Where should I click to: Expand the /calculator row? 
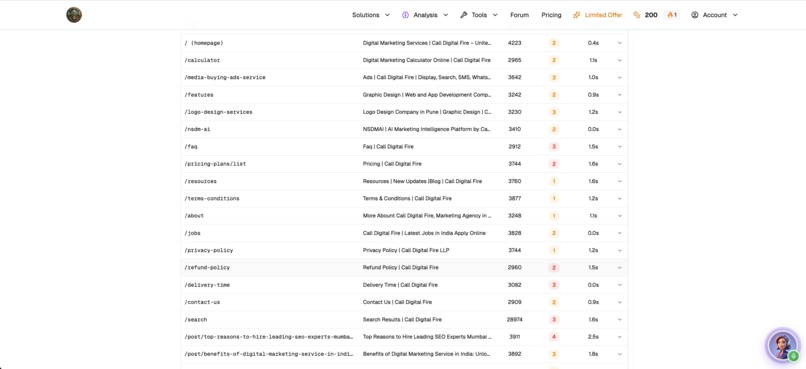coord(619,60)
